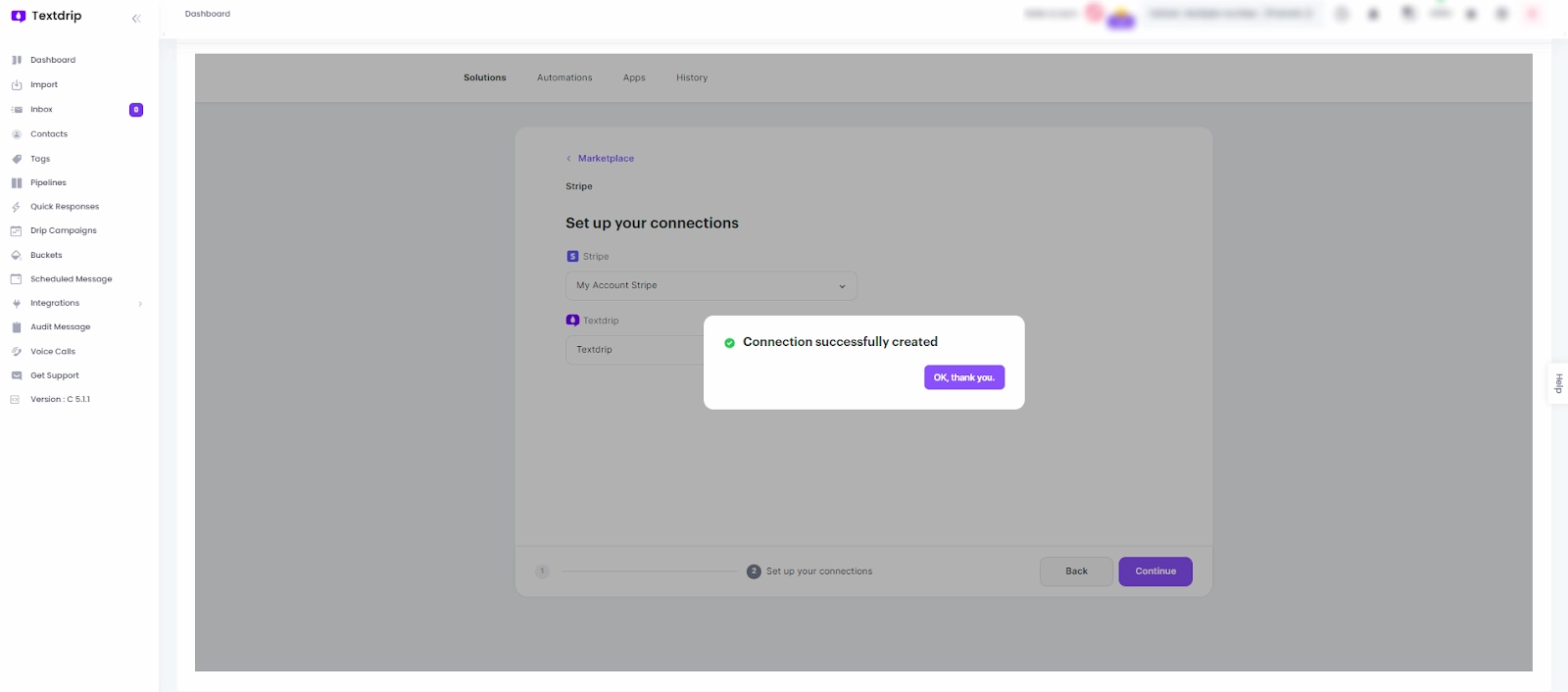Viewport: 1568px width, 692px height.
Task: Click OK, thank you button
Action: point(964,377)
